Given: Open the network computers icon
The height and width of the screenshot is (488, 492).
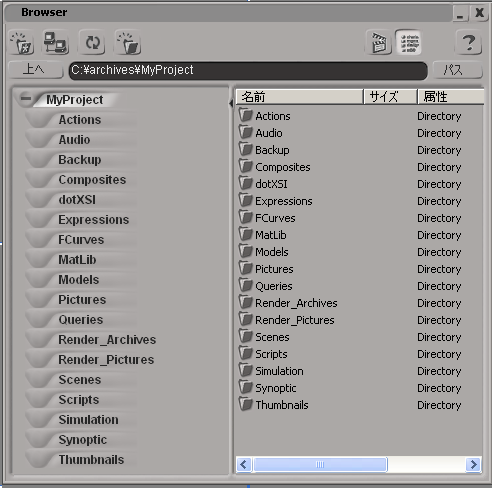Looking at the screenshot, I should point(56,42).
